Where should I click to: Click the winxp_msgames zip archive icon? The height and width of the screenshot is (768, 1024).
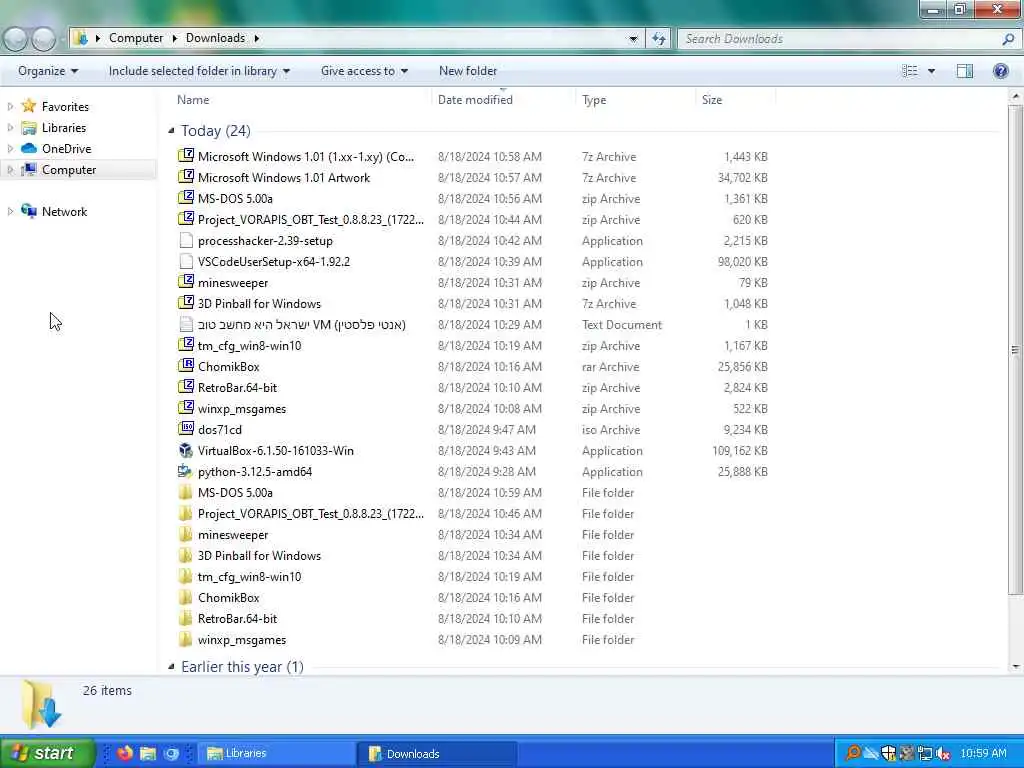point(186,408)
